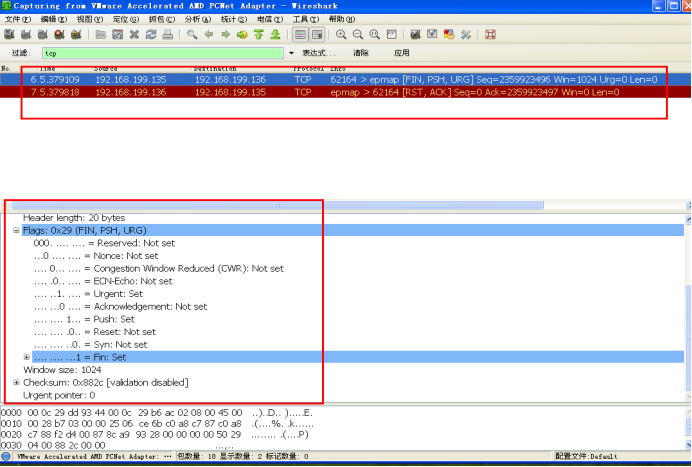Jump to the last packet icon

coord(275,34)
